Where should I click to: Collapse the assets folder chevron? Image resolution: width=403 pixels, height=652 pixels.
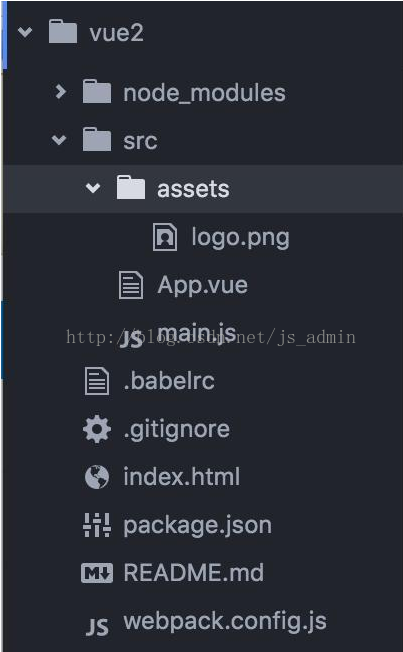(93, 188)
